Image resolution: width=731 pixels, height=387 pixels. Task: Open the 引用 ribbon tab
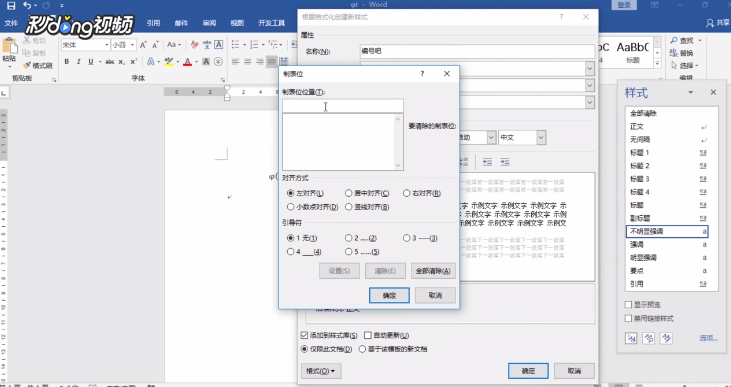[153, 23]
